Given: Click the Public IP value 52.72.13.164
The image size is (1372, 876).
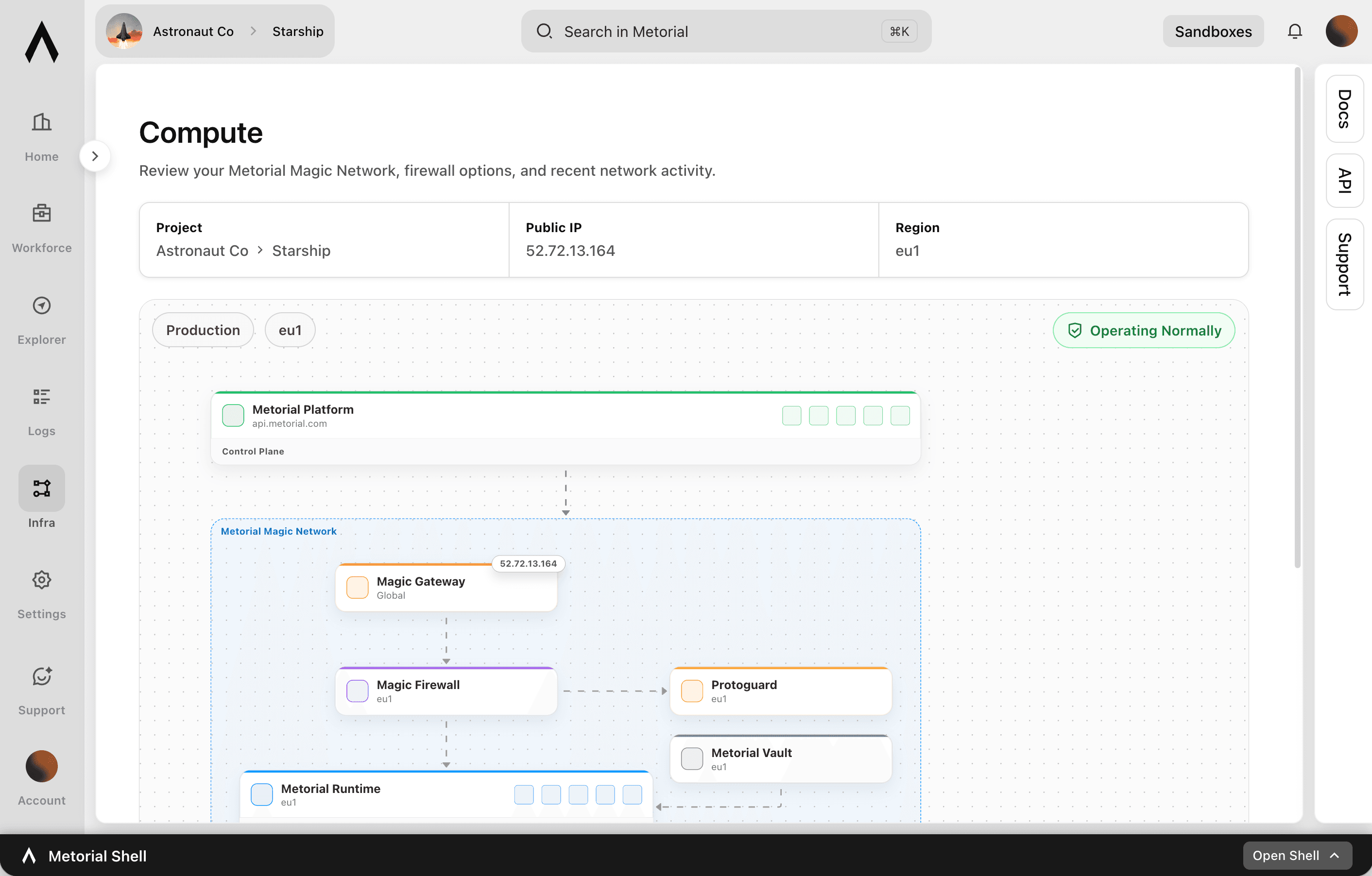Looking at the screenshot, I should [570, 251].
